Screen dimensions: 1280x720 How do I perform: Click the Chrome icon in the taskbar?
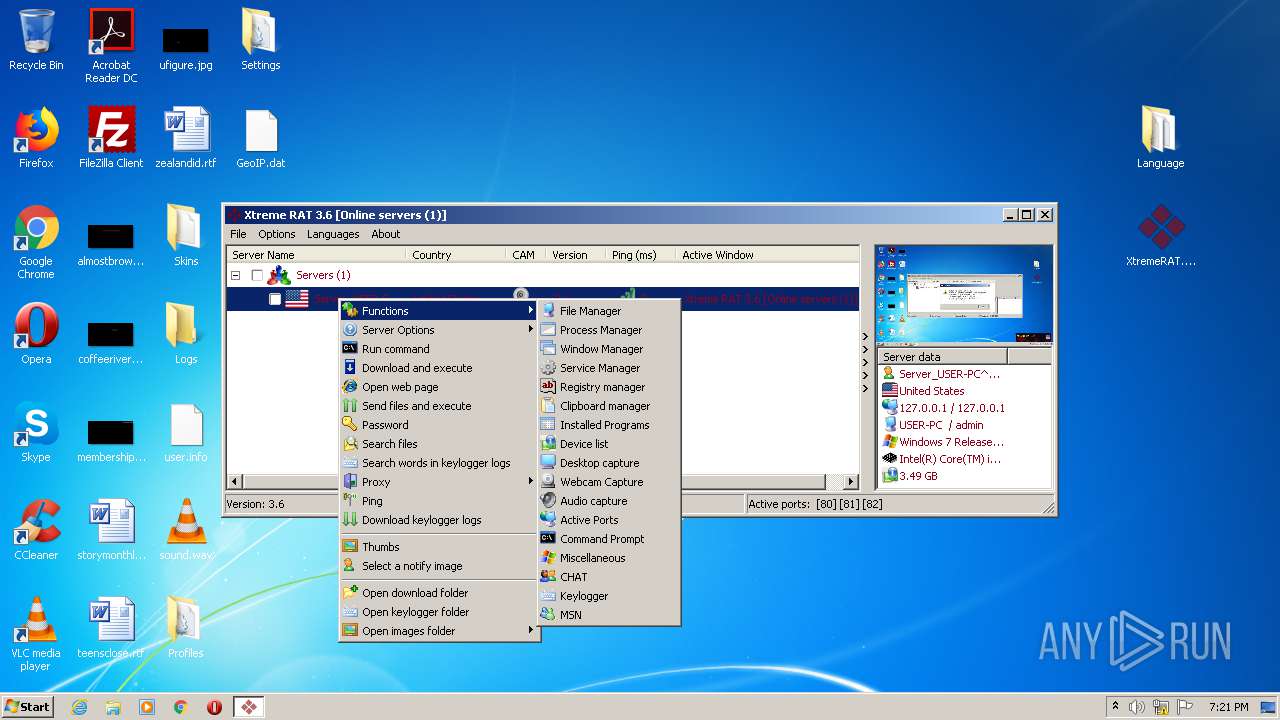(181, 707)
